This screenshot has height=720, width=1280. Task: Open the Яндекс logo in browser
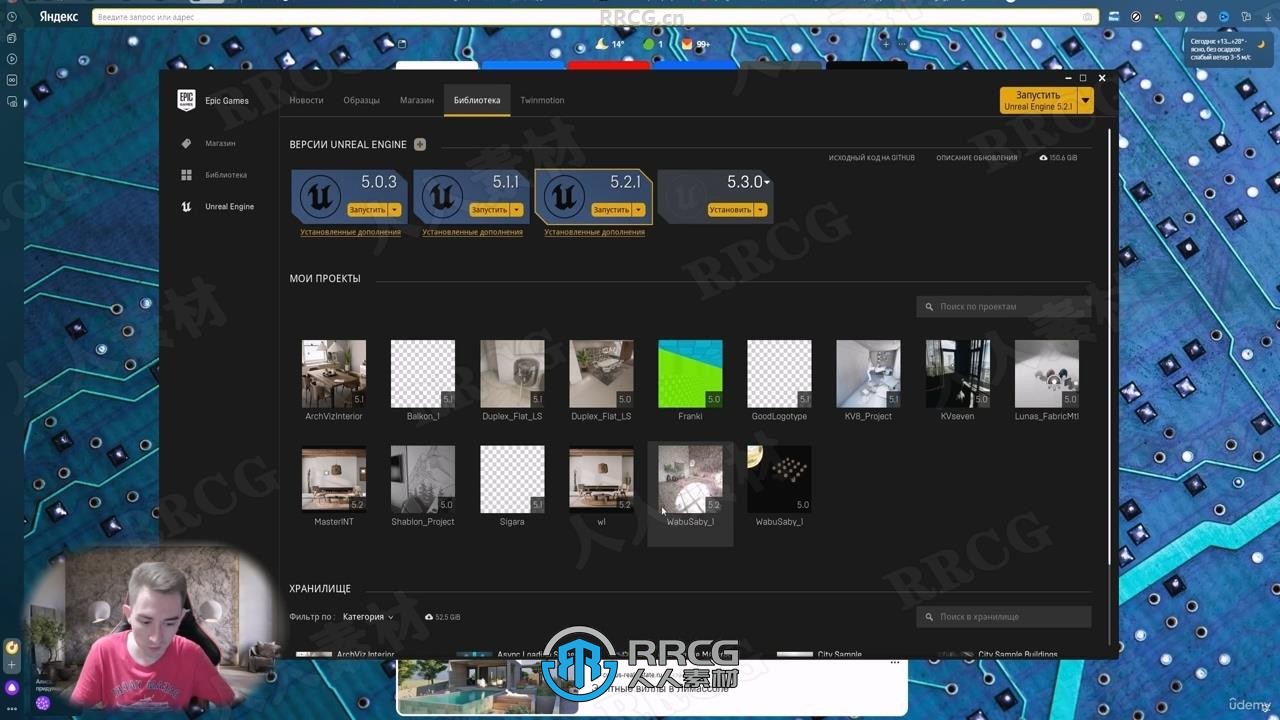(58, 17)
